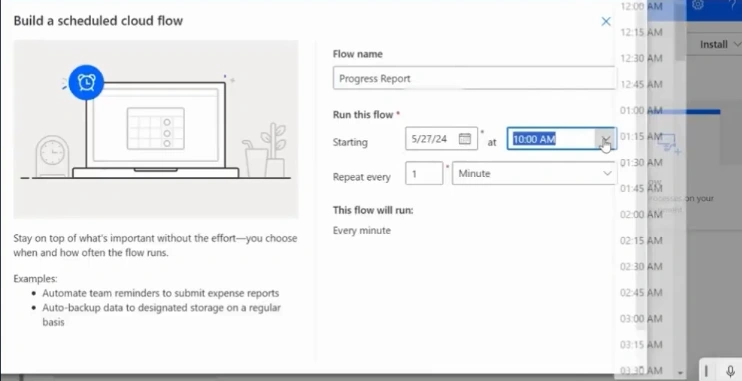Edit the Flow name field
Viewport: 742px width, 381px height.
(x=474, y=78)
